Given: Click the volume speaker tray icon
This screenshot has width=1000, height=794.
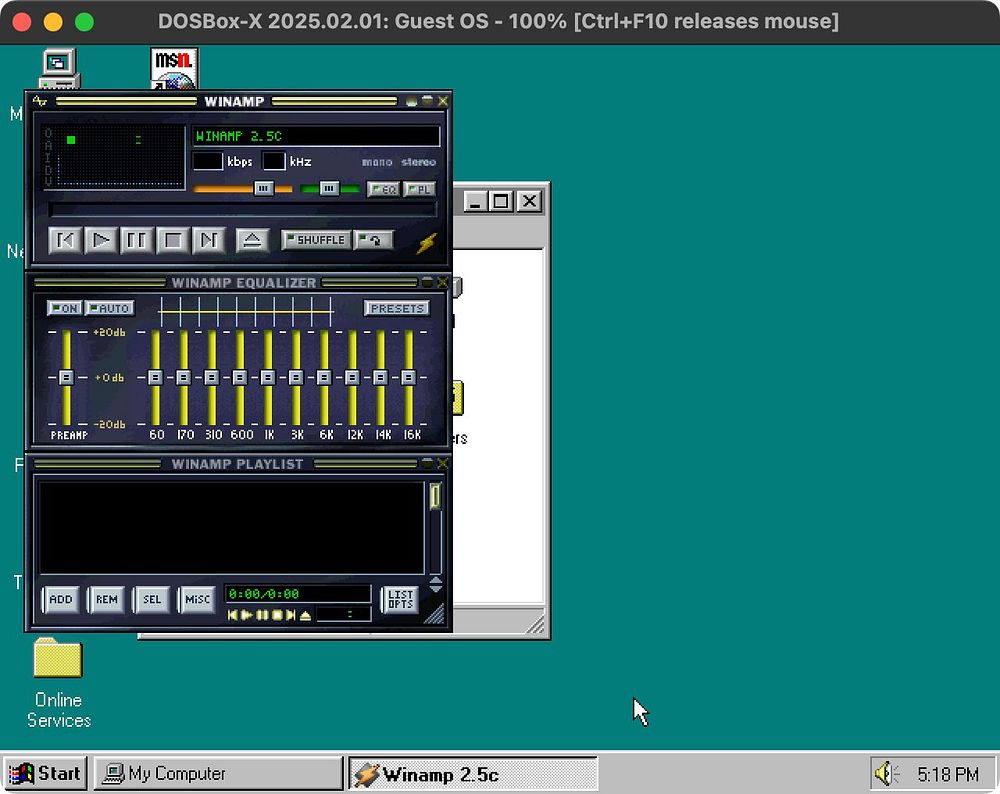Looking at the screenshot, I should coord(886,773).
